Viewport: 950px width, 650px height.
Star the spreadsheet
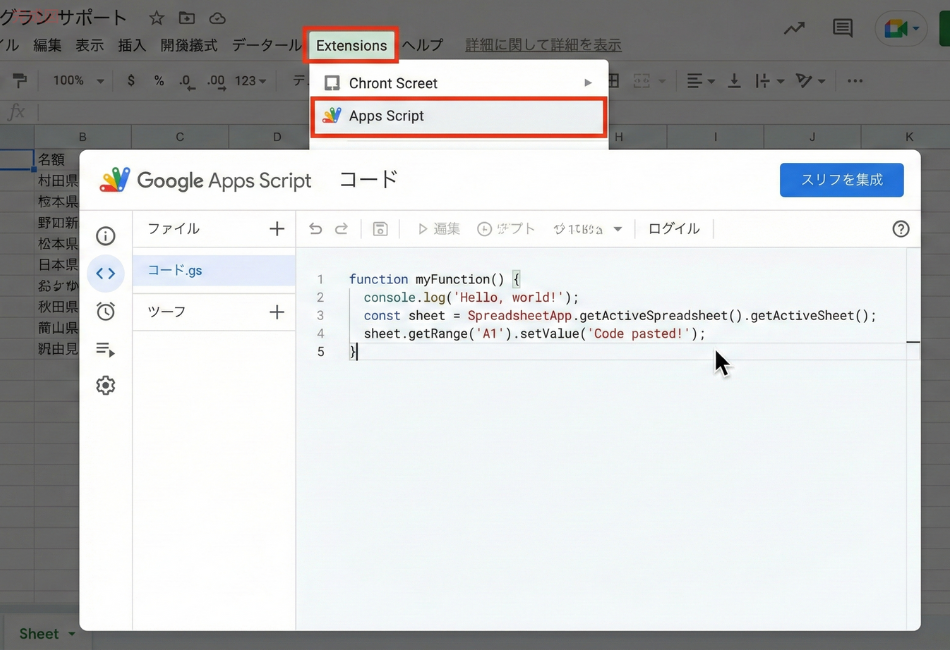coord(156,17)
